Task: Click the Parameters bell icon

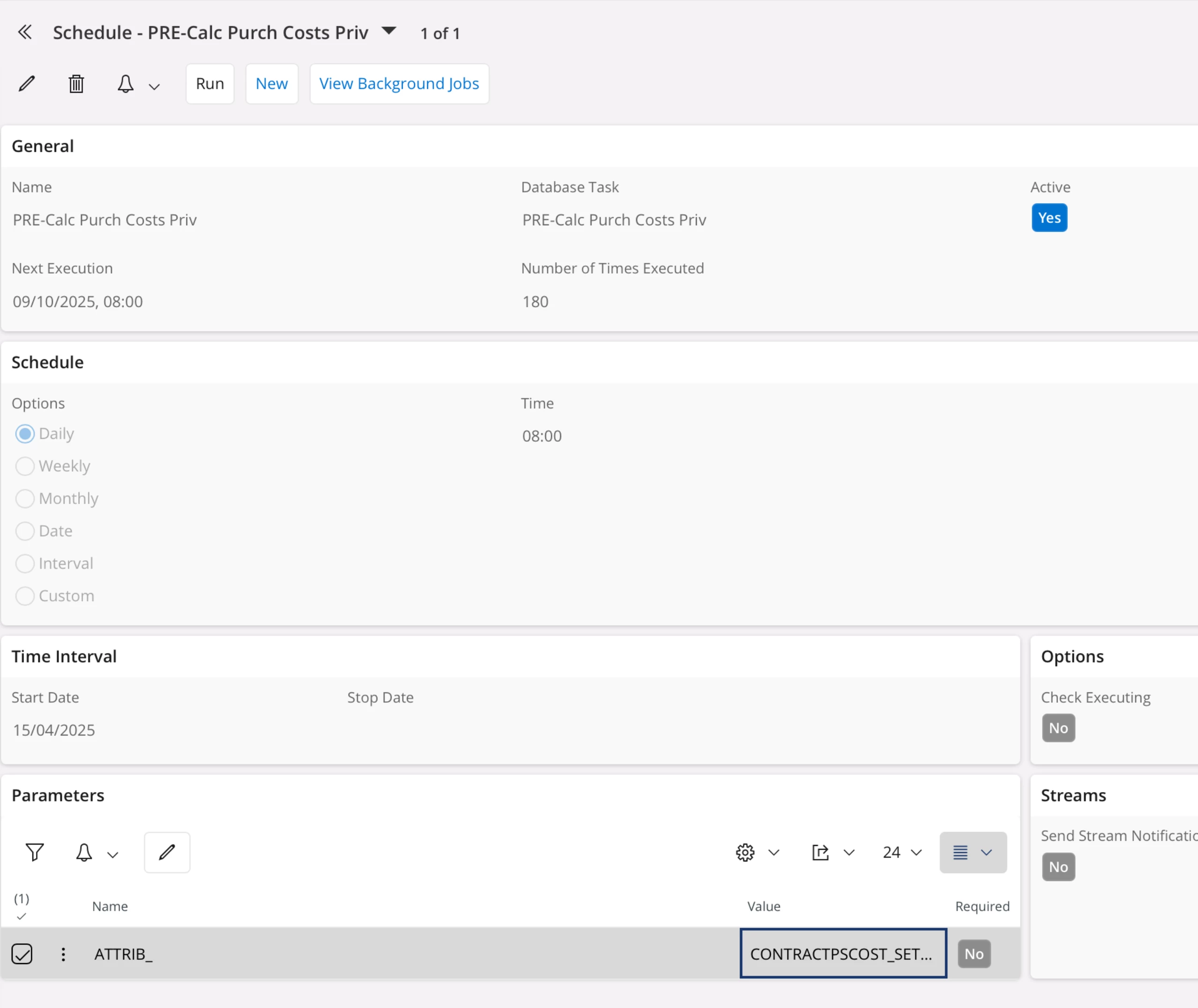Action: [x=84, y=852]
